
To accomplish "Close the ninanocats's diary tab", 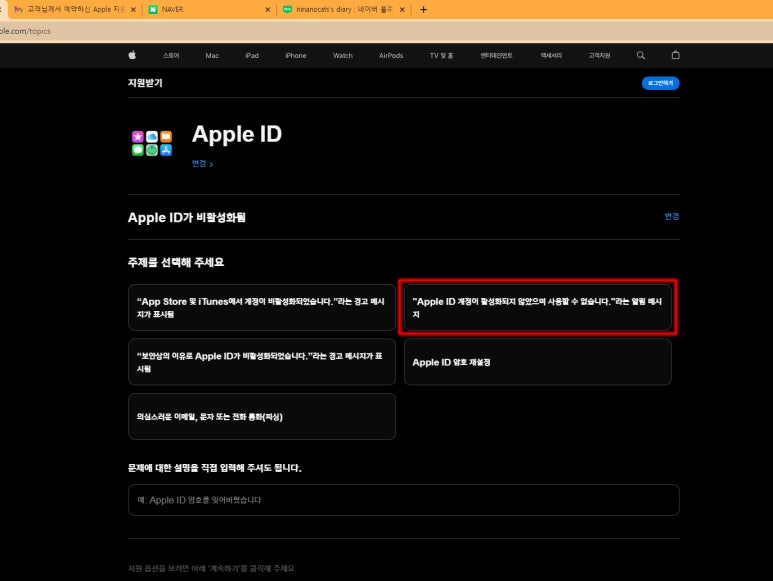I will tap(402, 9).
